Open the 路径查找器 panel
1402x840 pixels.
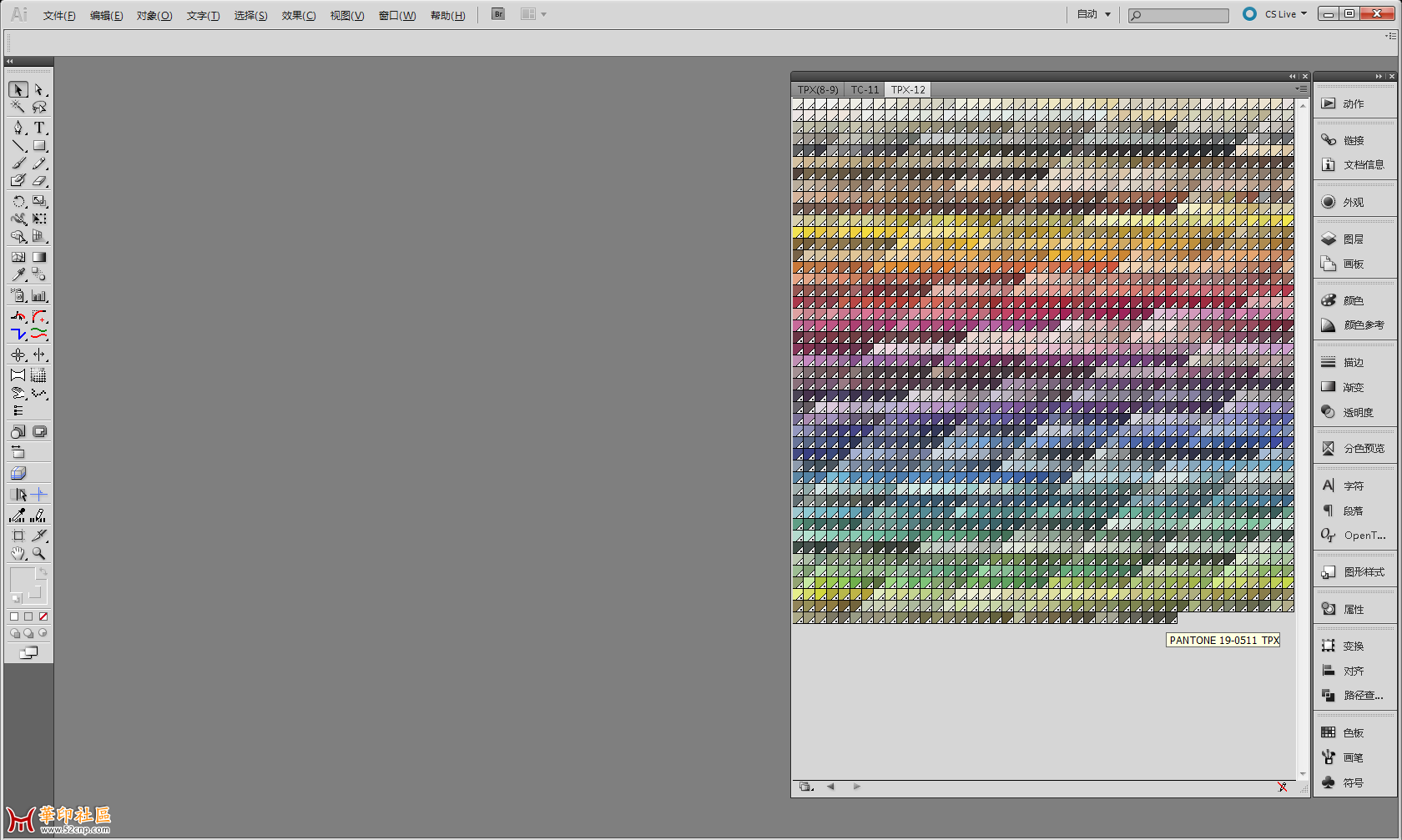(x=1354, y=696)
